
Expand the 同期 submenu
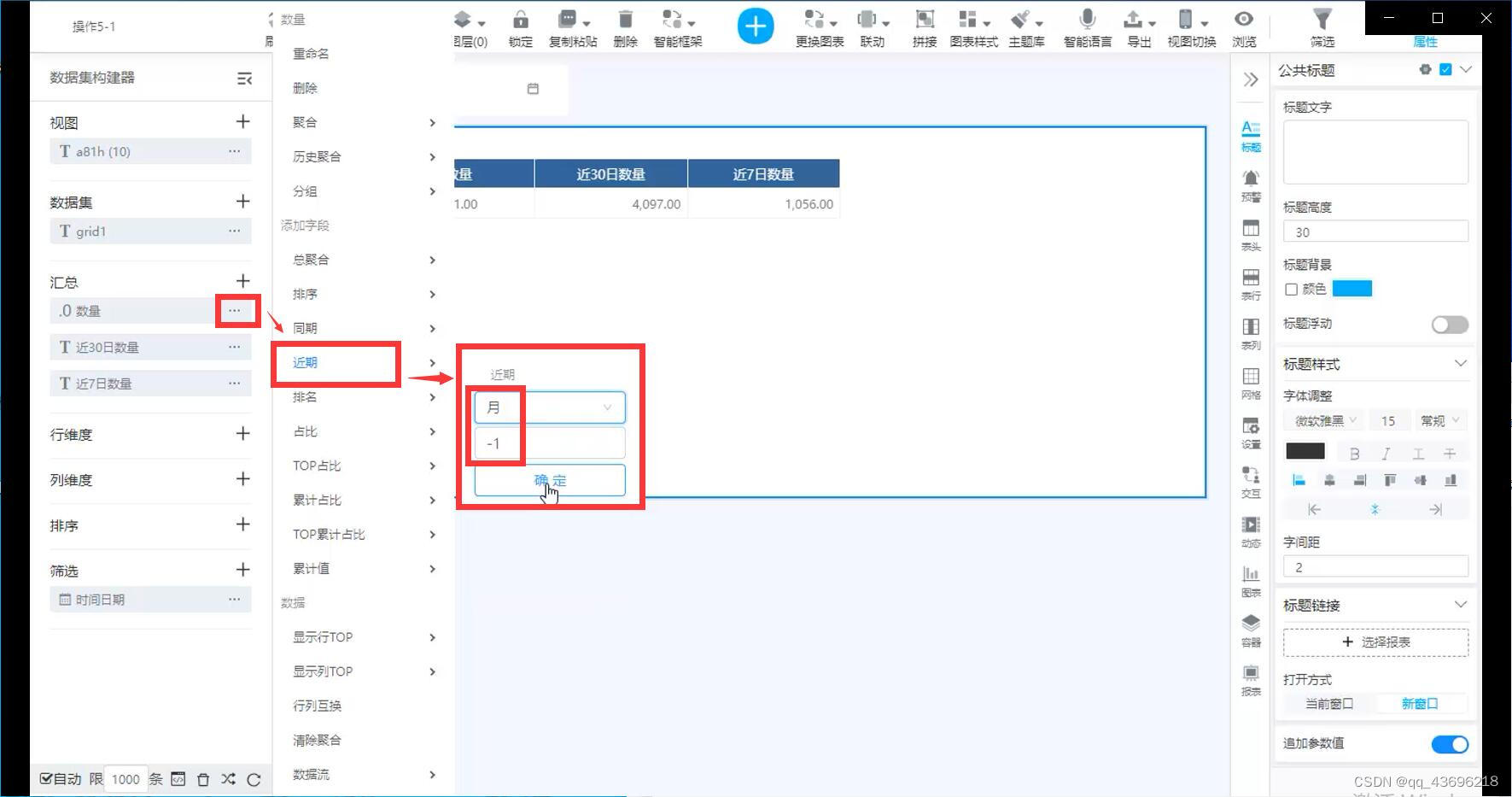[365, 328]
